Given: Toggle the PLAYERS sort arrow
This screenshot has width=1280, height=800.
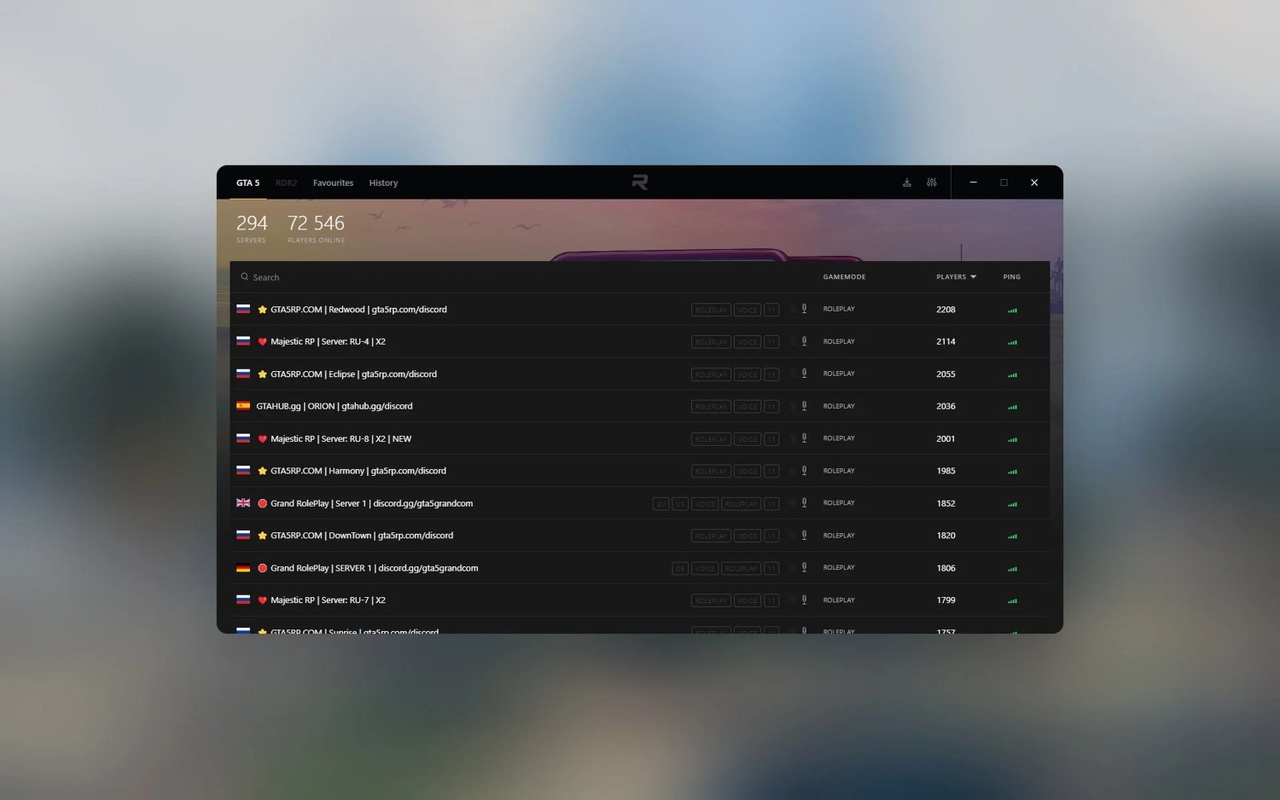Looking at the screenshot, I should point(973,277).
